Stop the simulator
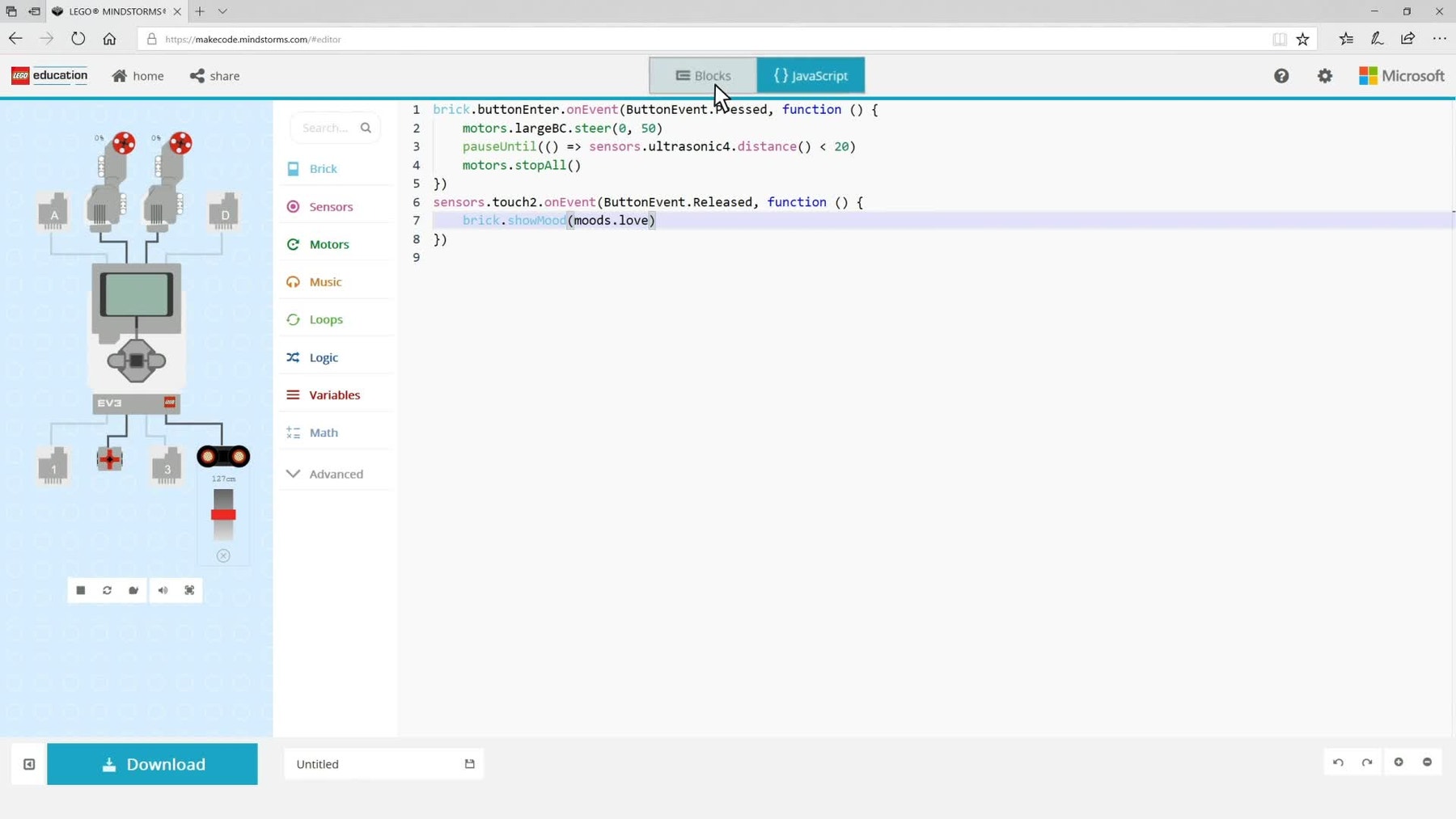Image resolution: width=1456 pixels, height=819 pixels. [x=81, y=590]
